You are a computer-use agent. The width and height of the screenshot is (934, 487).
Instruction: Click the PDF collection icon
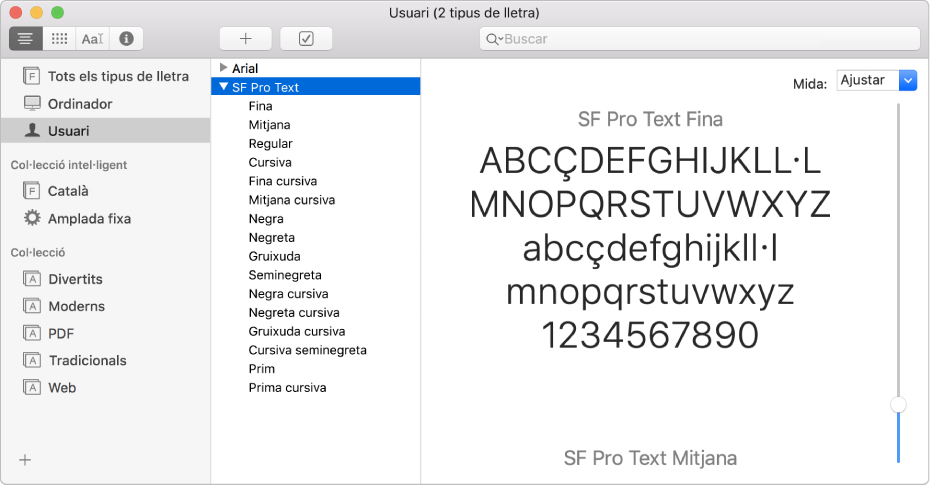click(x=32, y=333)
